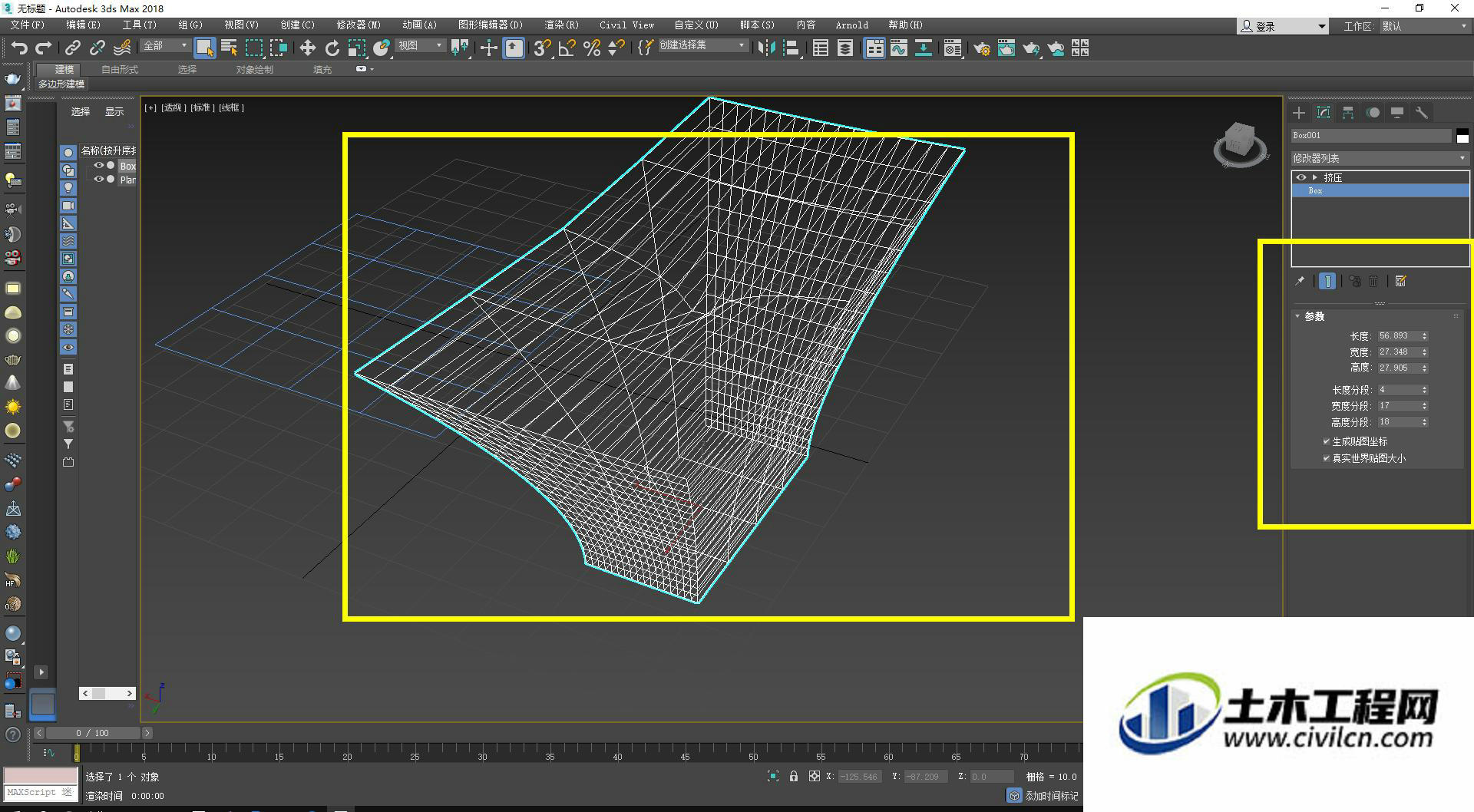This screenshot has width=1474, height=812.
Task: Click the 添加时间标记 time tag button
Action: click(x=1043, y=796)
